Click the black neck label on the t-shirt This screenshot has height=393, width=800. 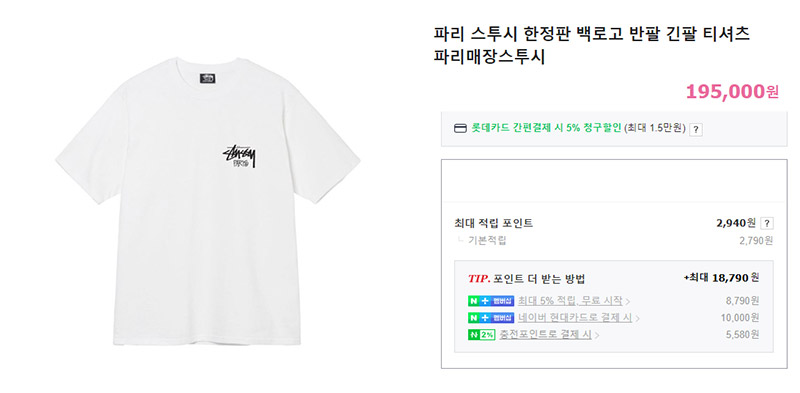pyautogui.click(x=208, y=79)
